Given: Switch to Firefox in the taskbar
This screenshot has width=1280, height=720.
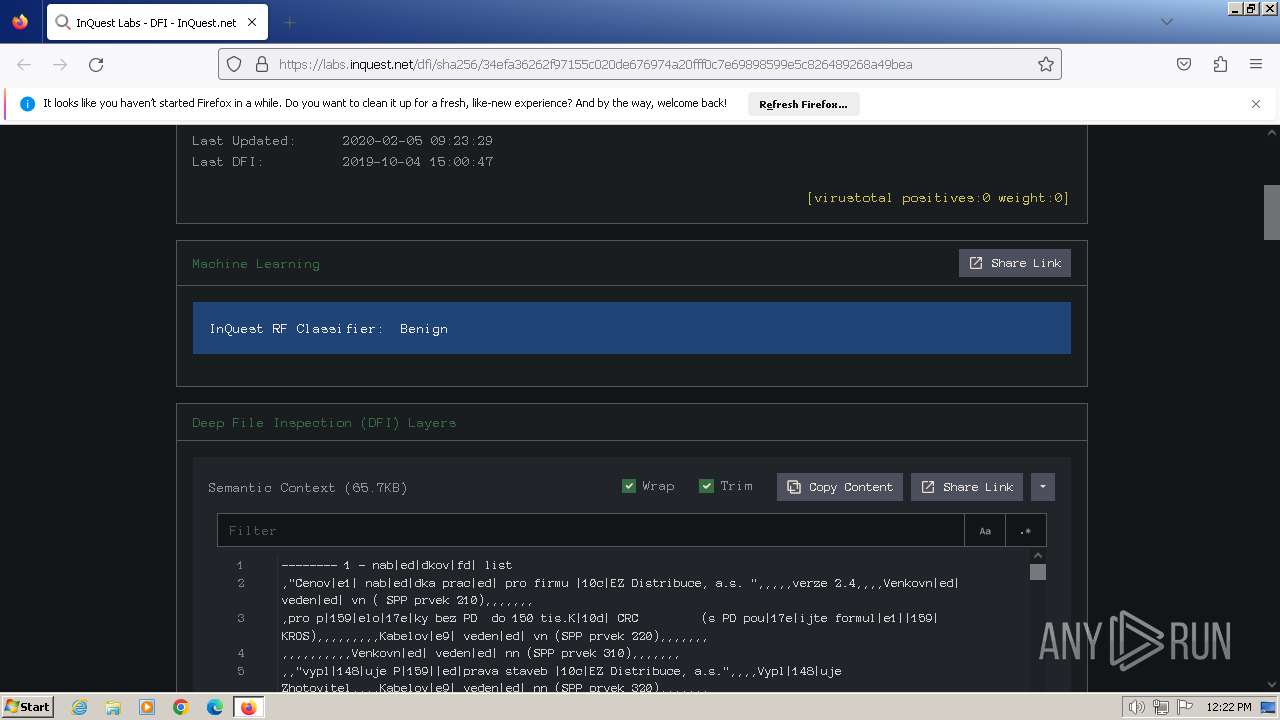Looking at the screenshot, I should coord(248,707).
